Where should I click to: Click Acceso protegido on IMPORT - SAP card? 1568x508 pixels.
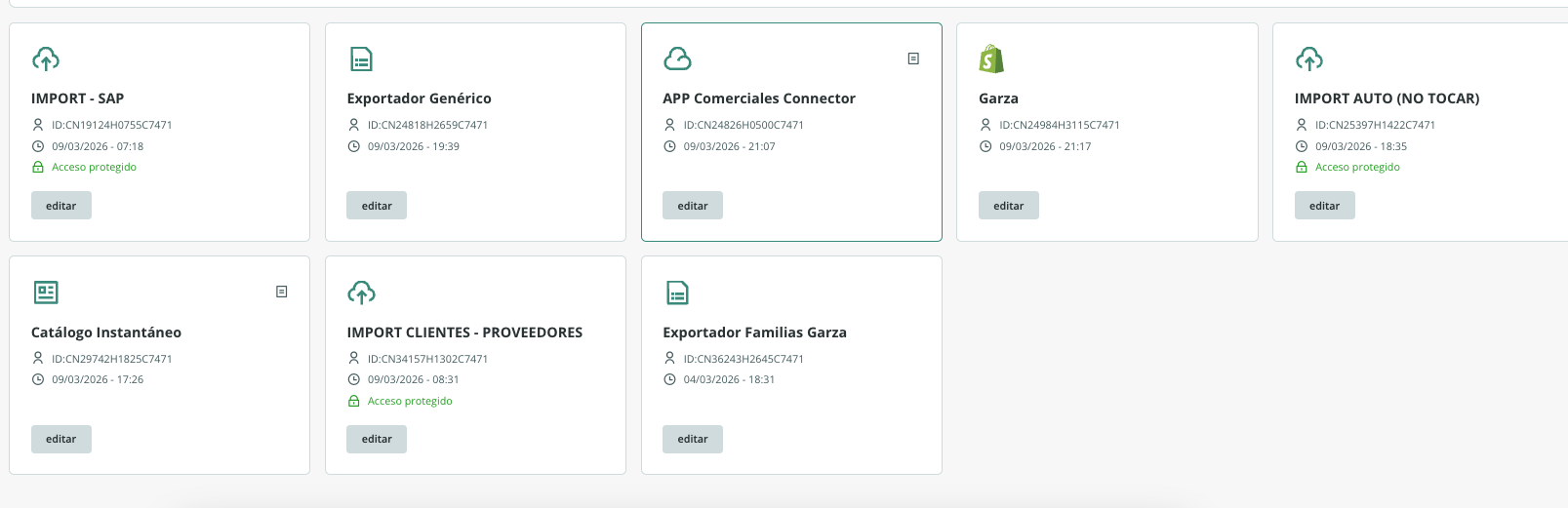click(x=95, y=167)
